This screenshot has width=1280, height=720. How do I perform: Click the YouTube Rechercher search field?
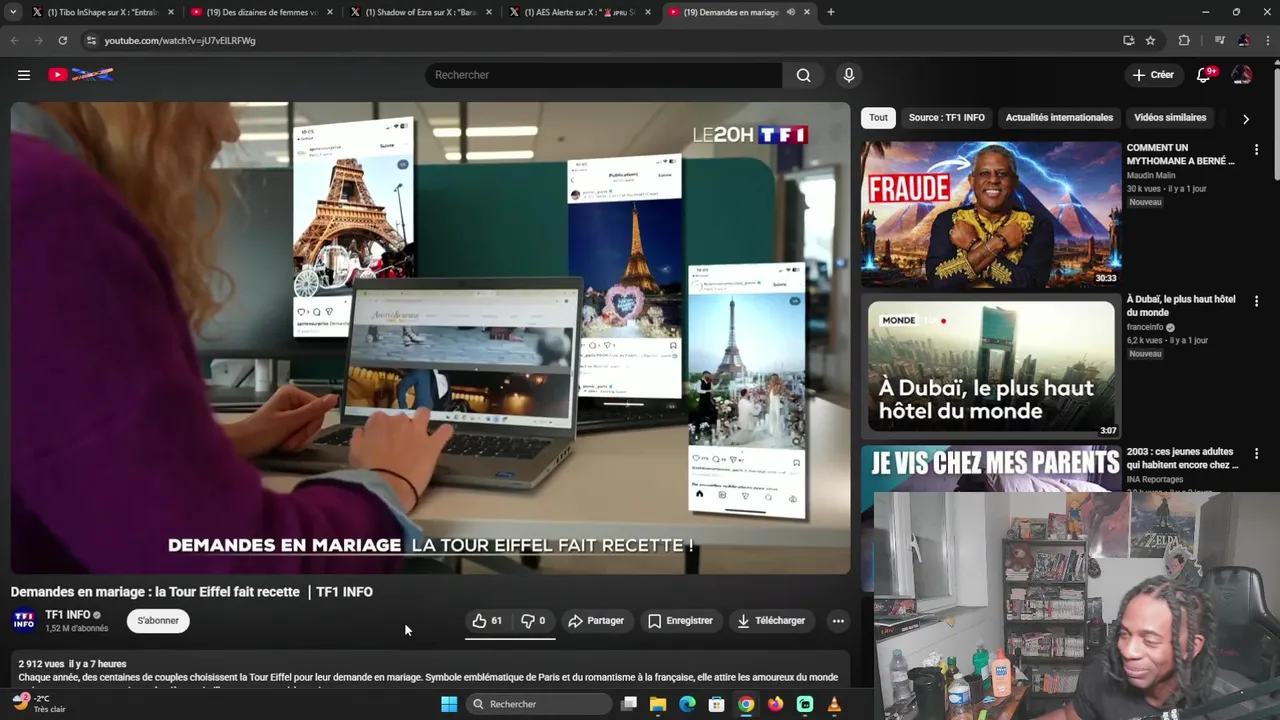click(604, 75)
